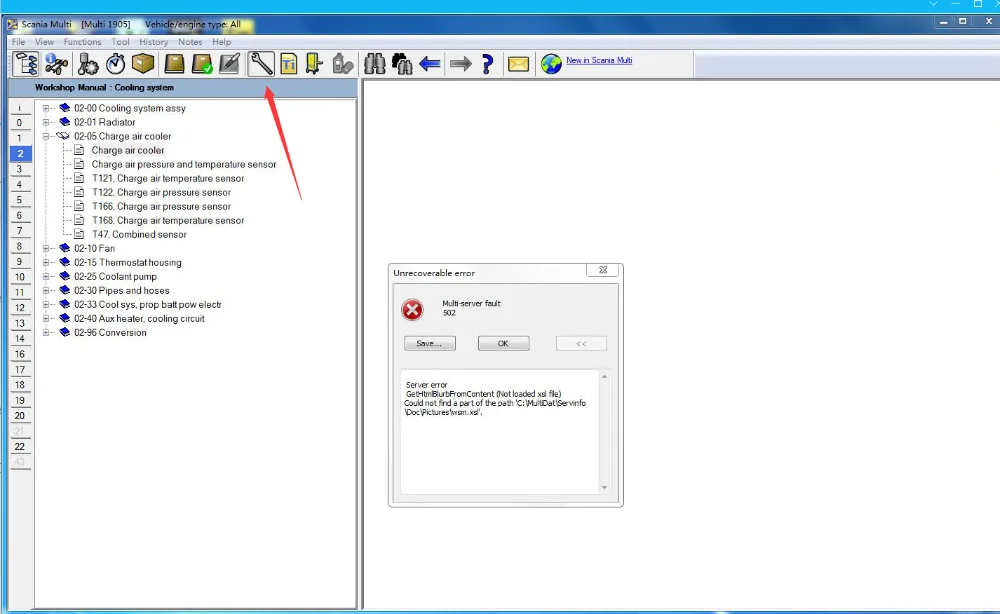The image size is (1000, 614).
Task: Select main group tab 13 in sidebar
Action: [20, 323]
